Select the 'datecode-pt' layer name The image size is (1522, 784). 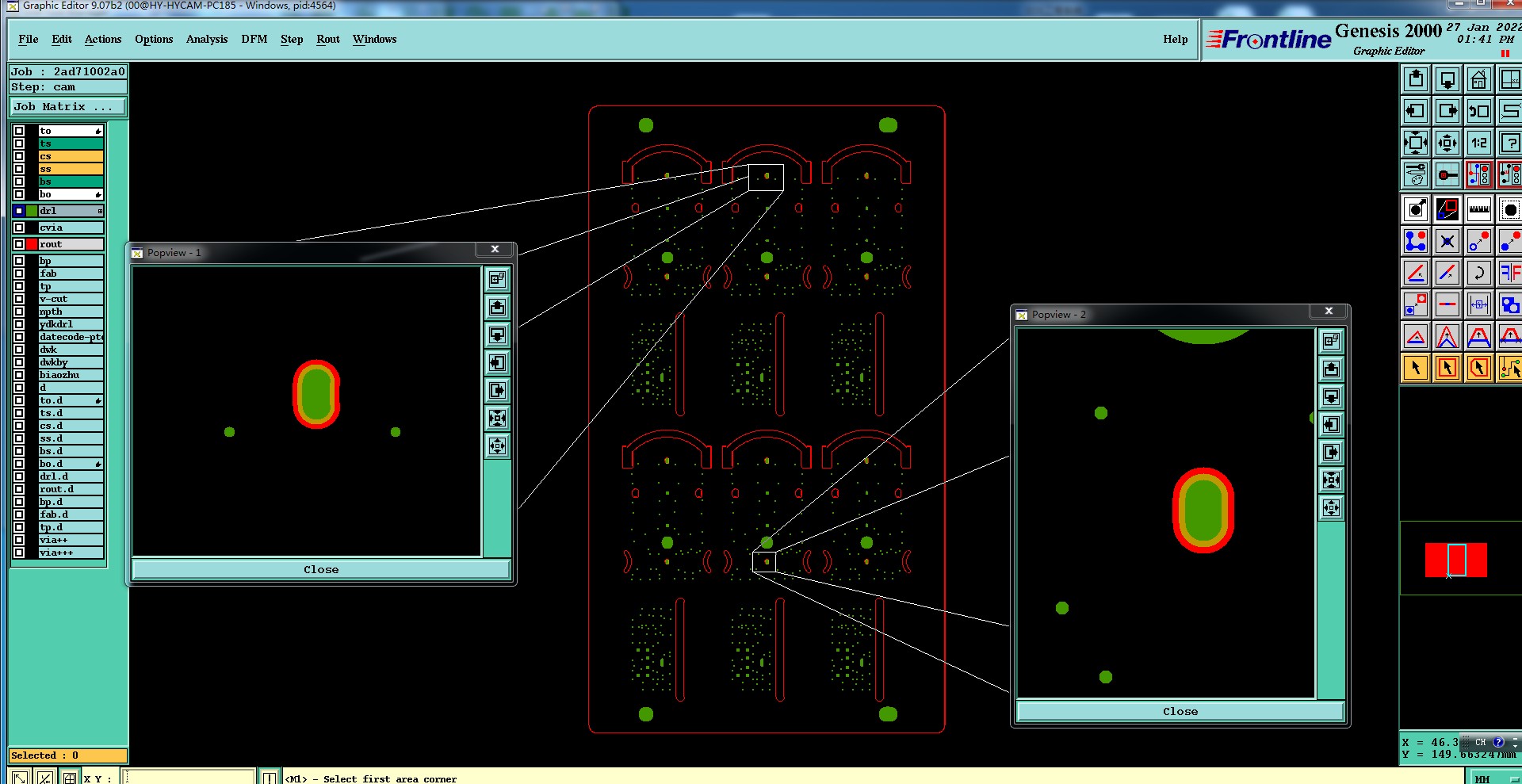pyautogui.click(x=71, y=337)
